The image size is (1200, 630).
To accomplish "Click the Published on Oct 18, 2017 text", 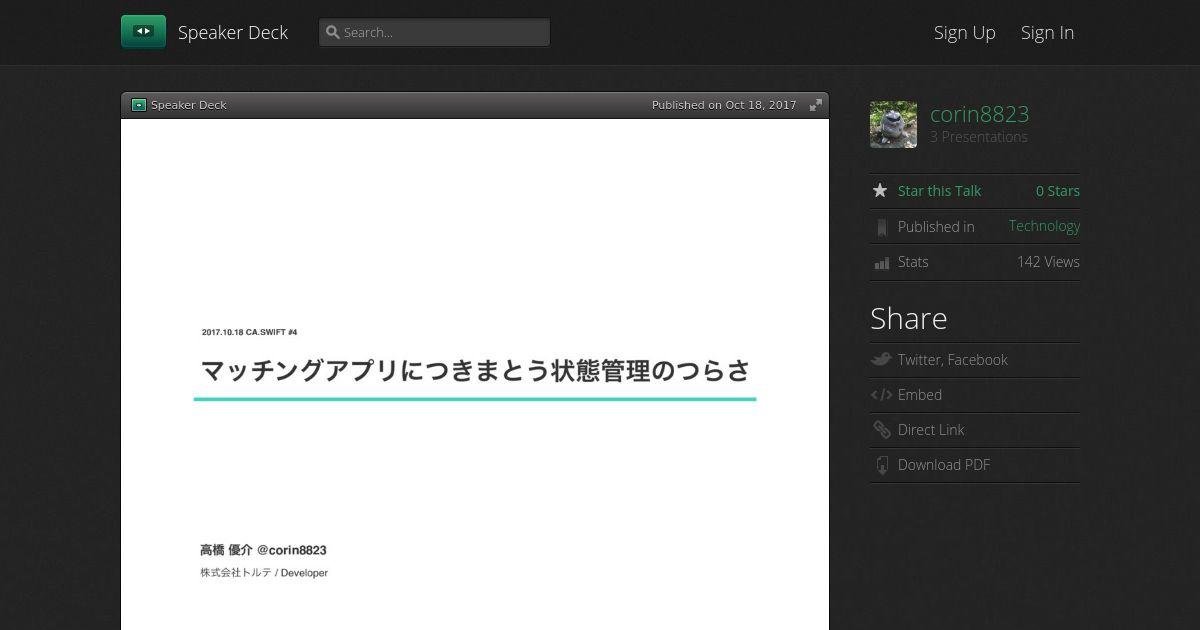I will pyautogui.click(x=724, y=105).
